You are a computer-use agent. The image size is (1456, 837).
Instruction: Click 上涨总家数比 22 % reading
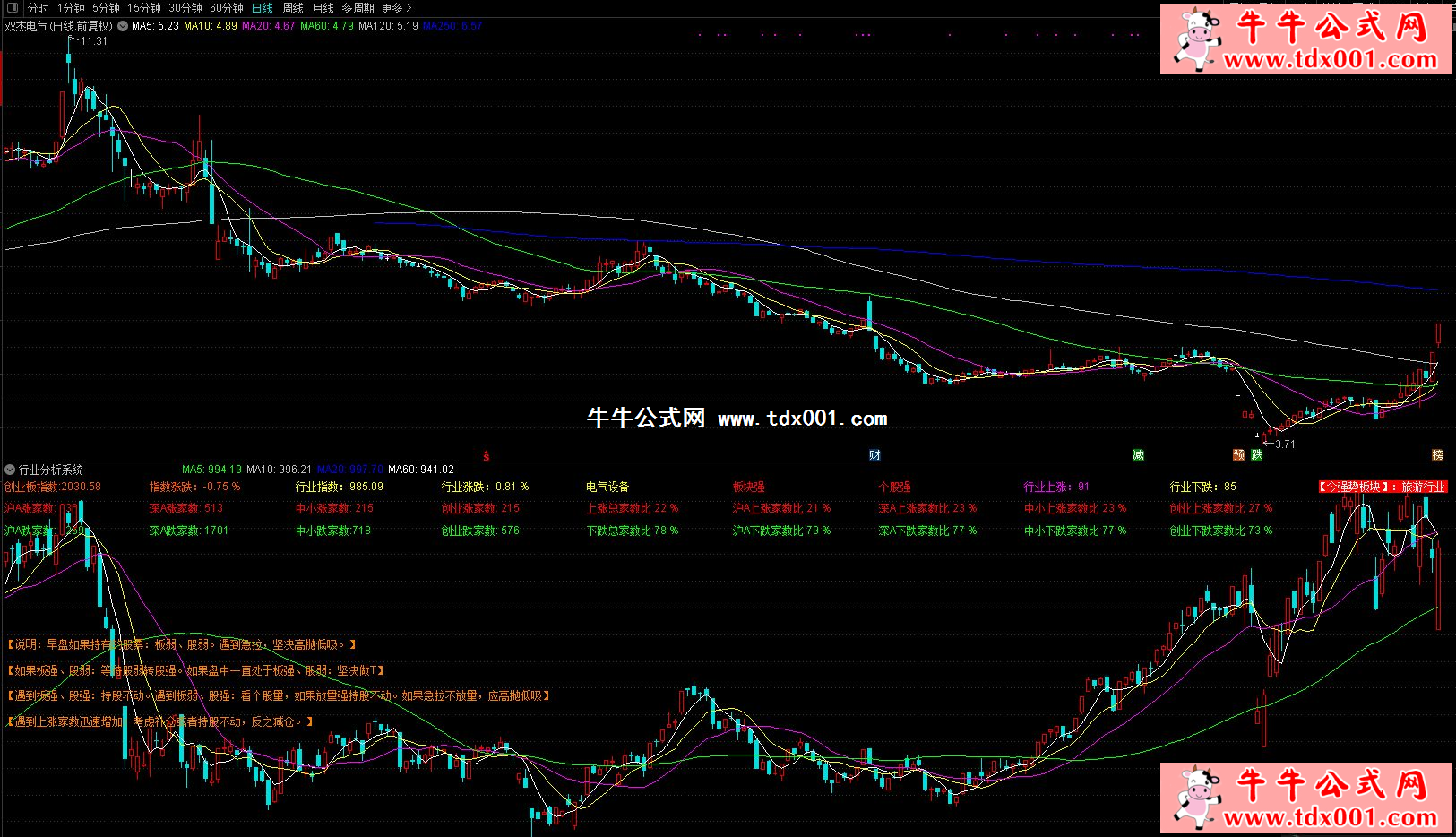pos(633,508)
